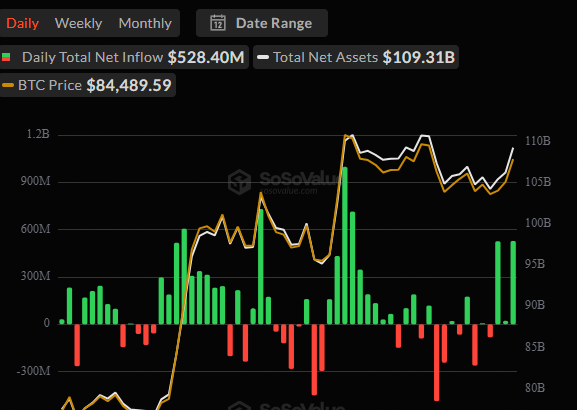Click the orange BTC Price legend swatch

pos(8,85)
